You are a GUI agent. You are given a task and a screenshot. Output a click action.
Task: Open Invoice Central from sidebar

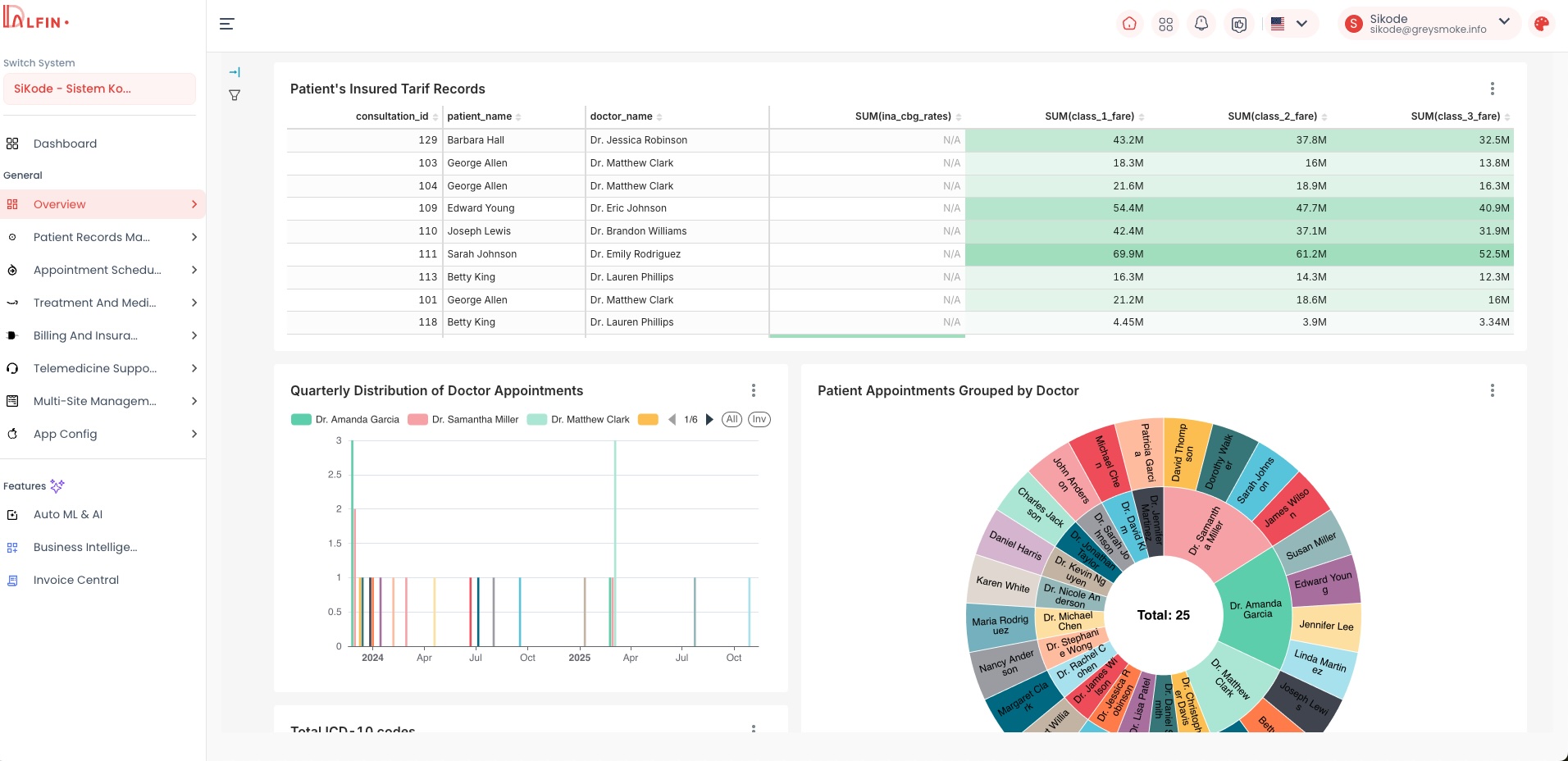75,580
